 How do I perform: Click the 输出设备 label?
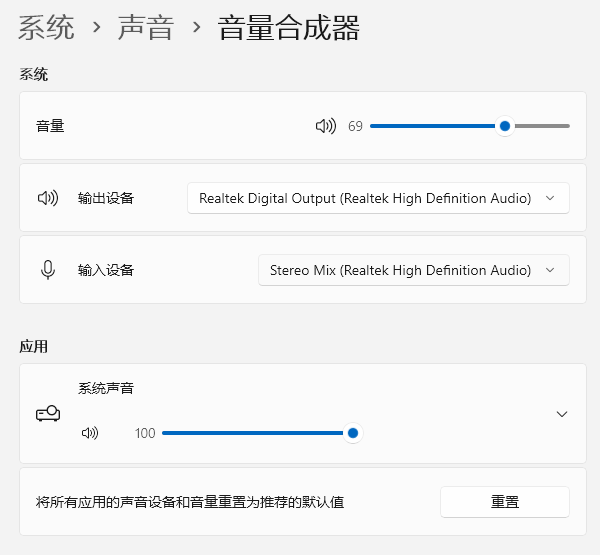click(x=106, y=198)
